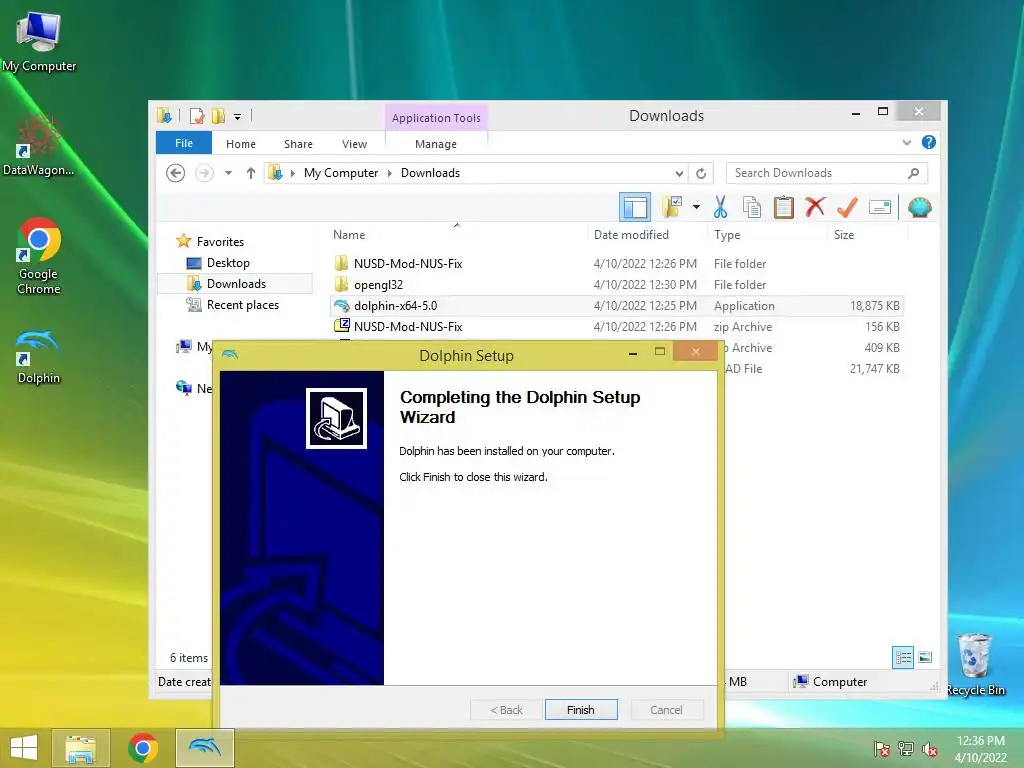1024x768 pixels.
Task: Open Recent places in the navigation pane
Action: 242,304
